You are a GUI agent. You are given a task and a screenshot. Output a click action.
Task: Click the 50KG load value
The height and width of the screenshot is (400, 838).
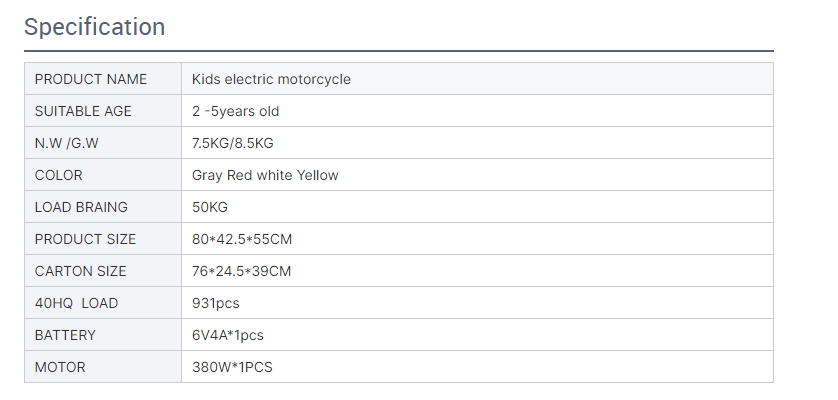pyautogui.click(x=210, y=207)
